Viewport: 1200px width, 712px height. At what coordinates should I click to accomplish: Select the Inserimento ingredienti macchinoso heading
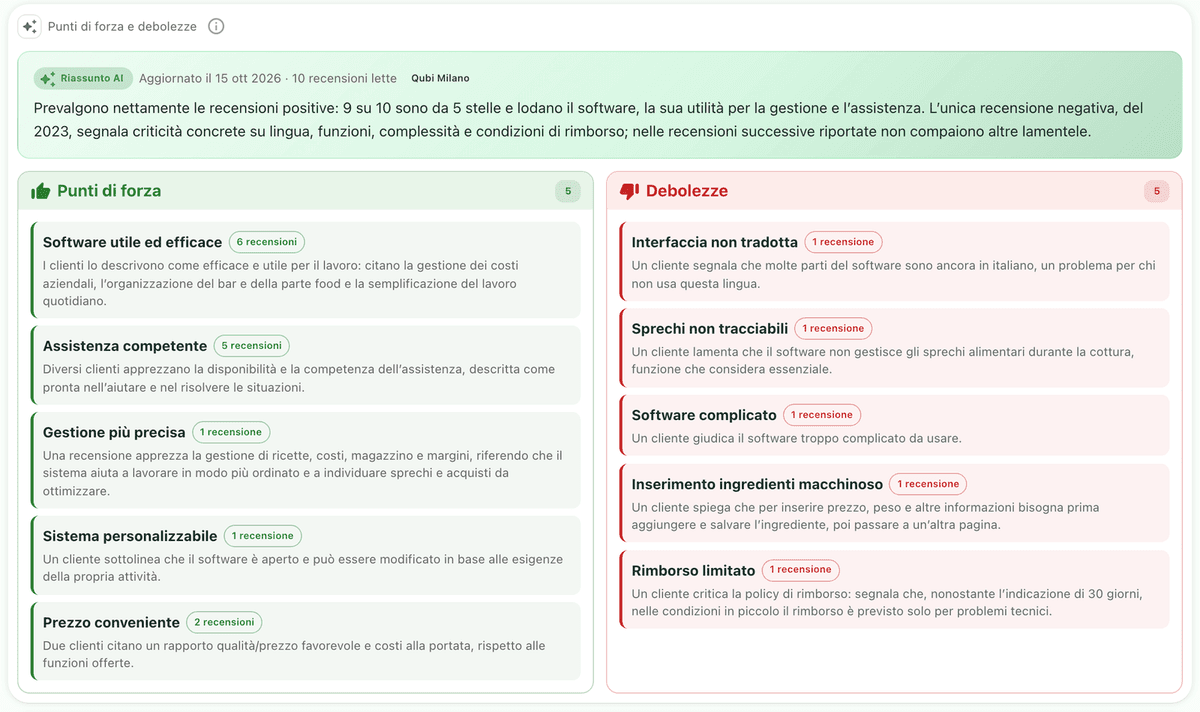[x=757, y=484]
